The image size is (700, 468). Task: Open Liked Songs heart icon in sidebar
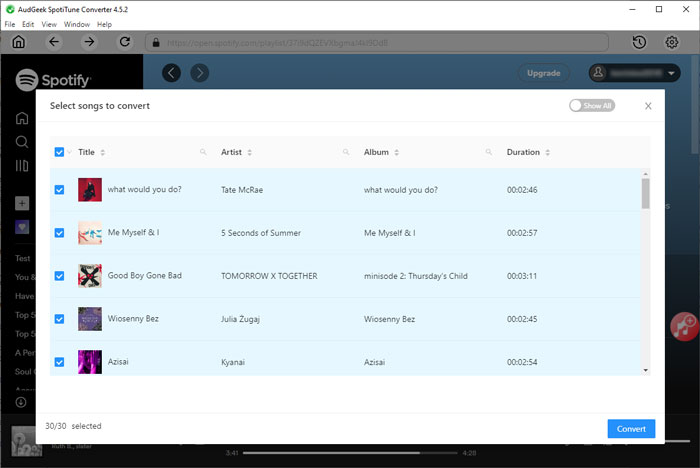(22, 227)
